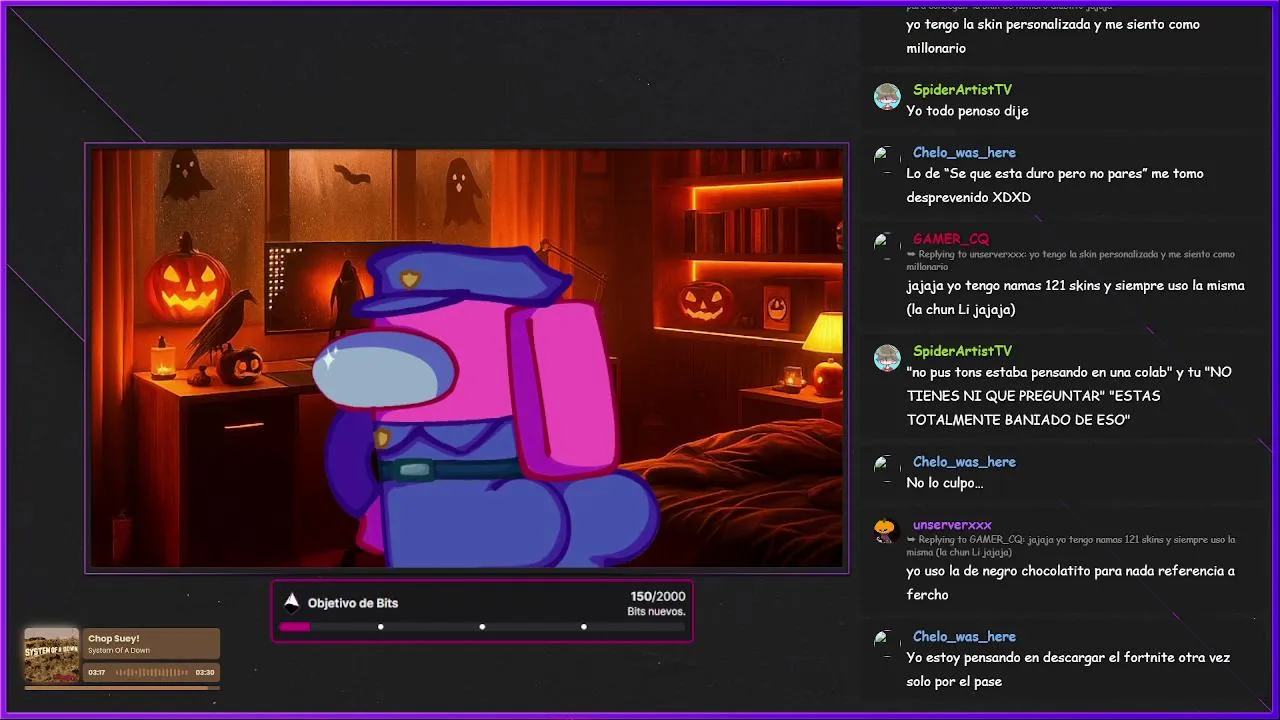Click the SpiderArtistTV name above "no pus tons estaba pensando"

pos(962,351)
